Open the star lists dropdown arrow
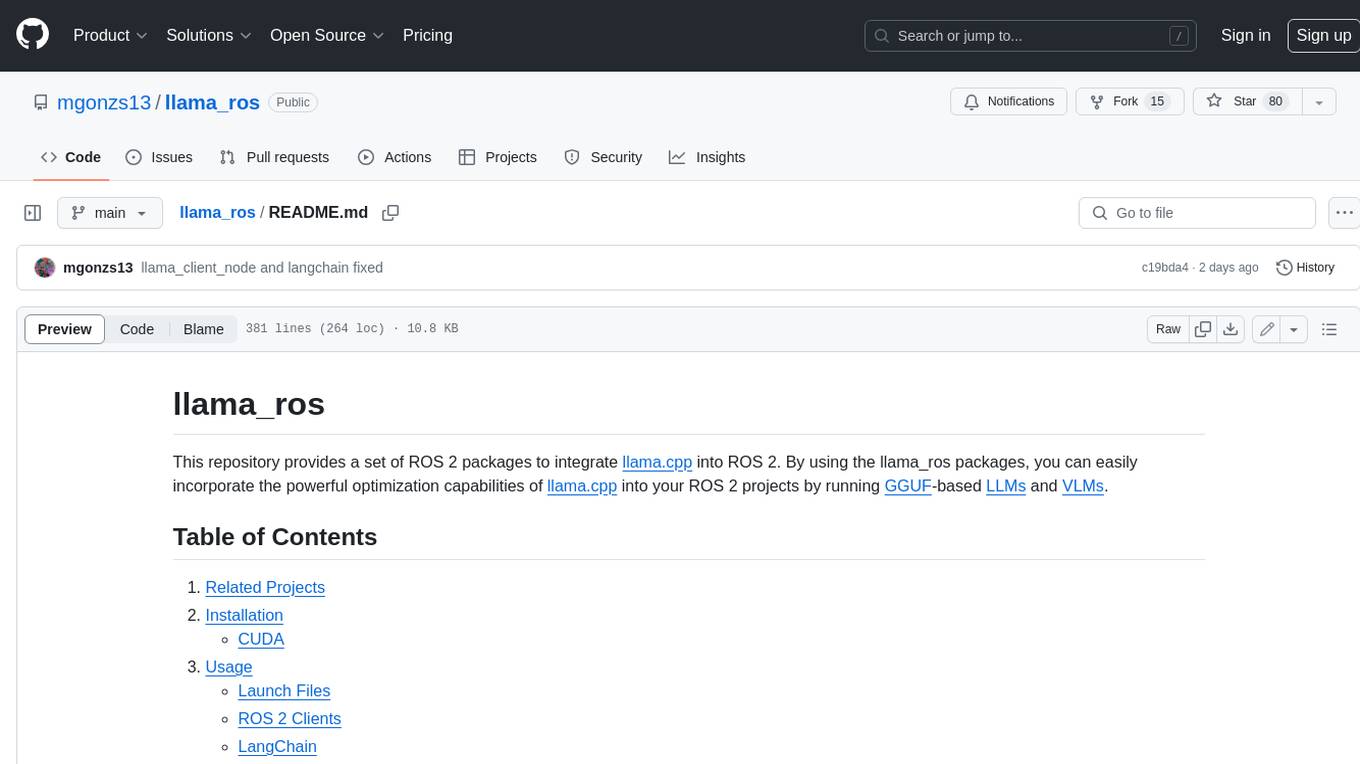Screen dimensions: 1360x764 1319,102
